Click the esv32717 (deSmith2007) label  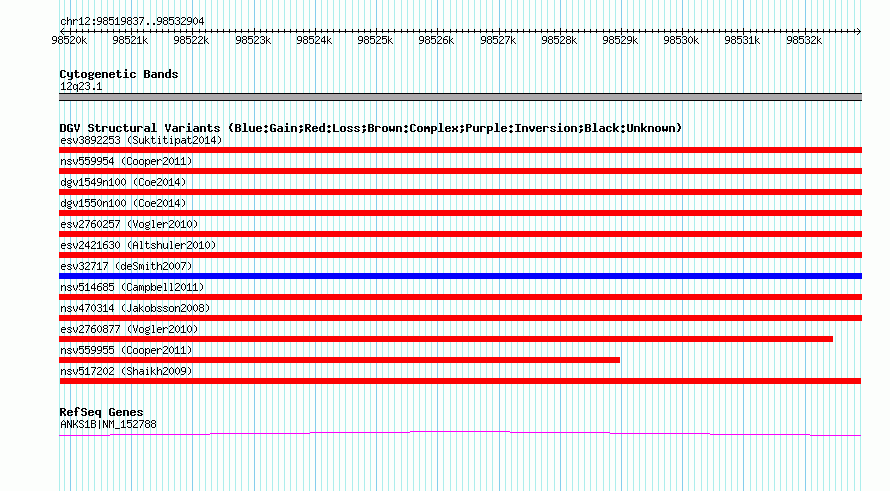tap(126, 266)
